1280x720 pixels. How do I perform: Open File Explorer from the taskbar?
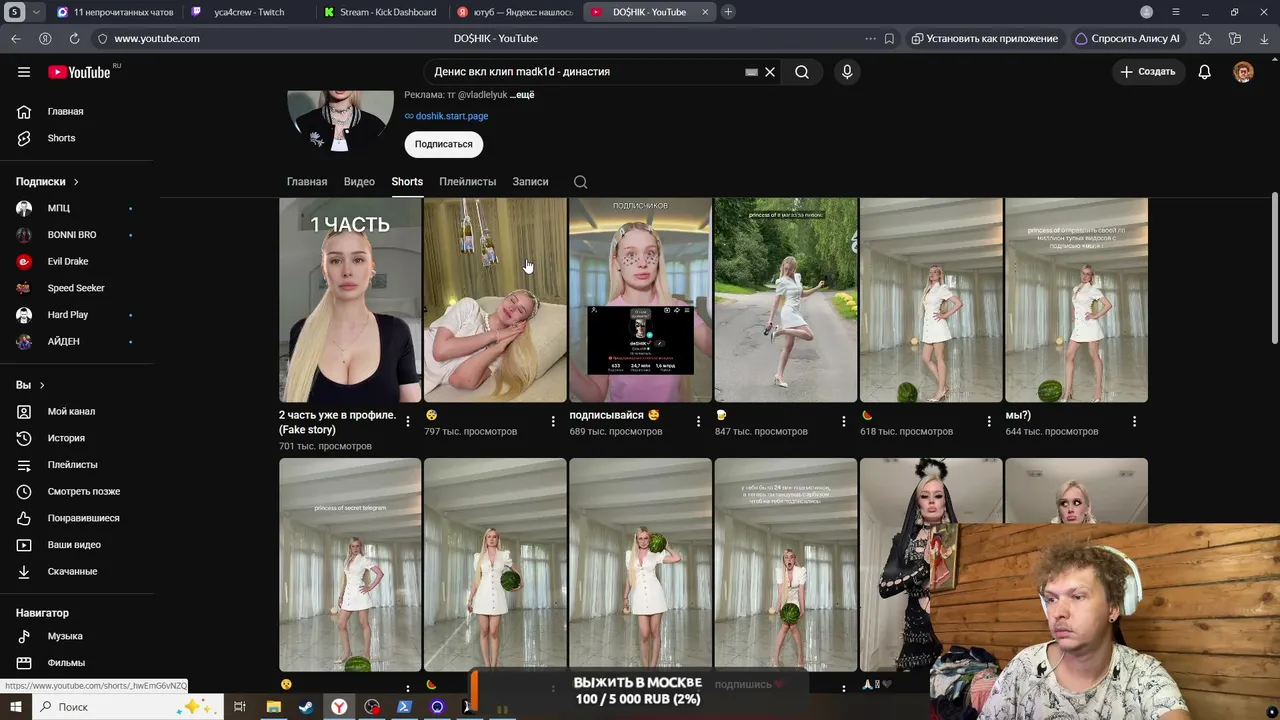point(273,707)
